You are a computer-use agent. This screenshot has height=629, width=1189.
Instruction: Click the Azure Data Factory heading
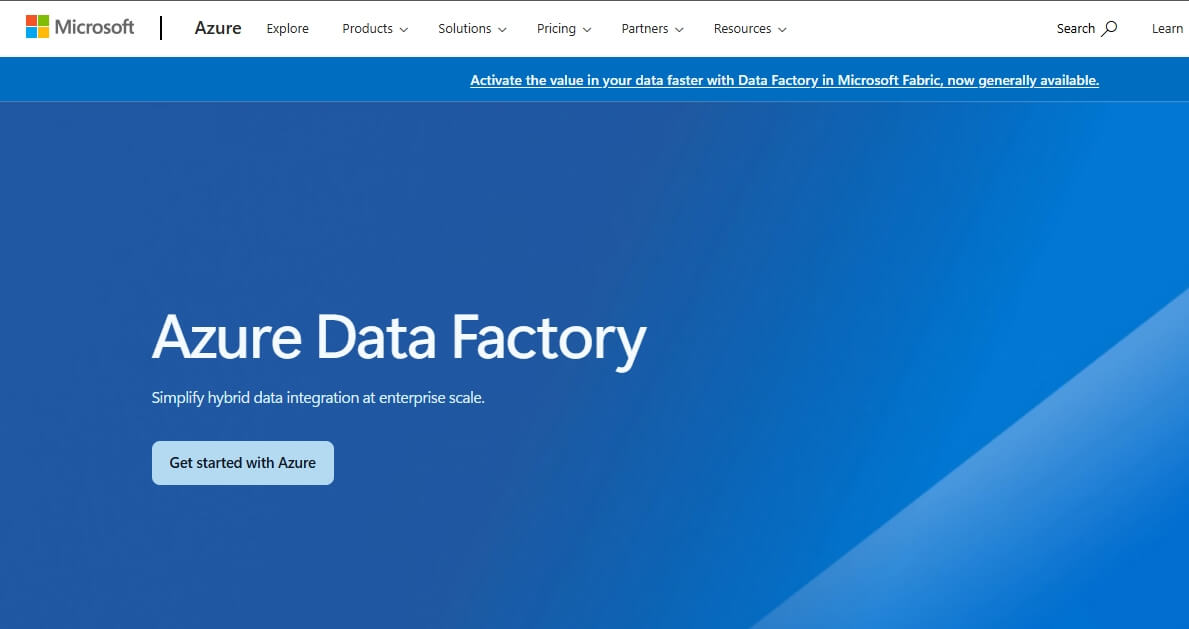tap(398, 338)
